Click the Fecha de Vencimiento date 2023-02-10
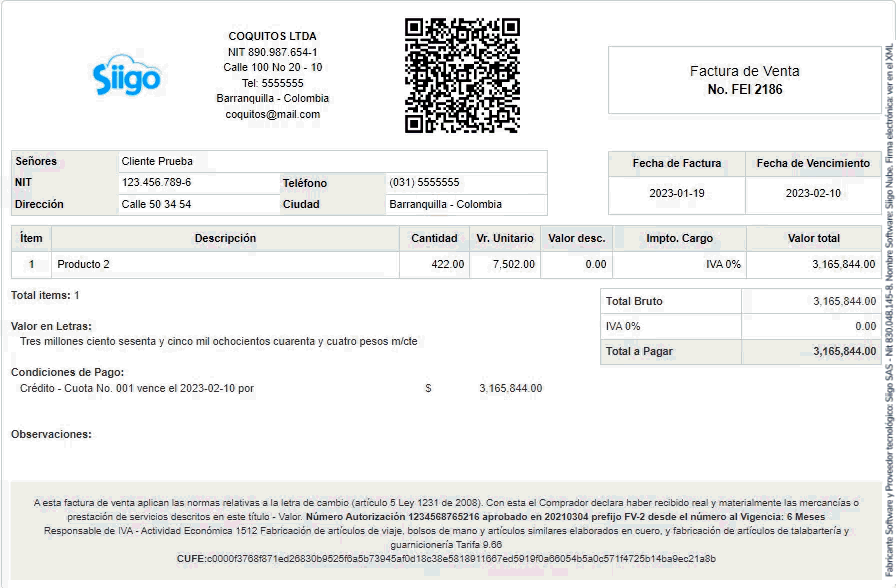This screenshot has width=896, height=588. (x=812, y=193)
